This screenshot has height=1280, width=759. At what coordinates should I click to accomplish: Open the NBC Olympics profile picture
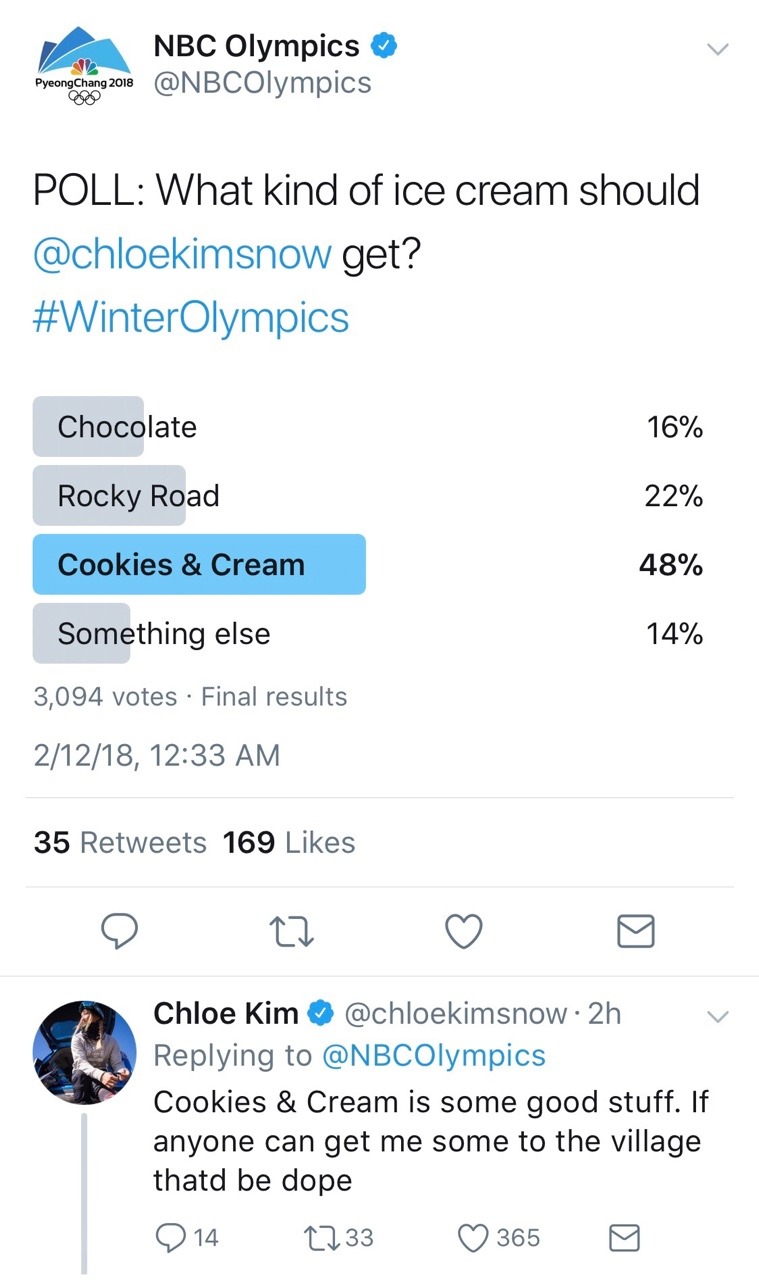(85, 68)
